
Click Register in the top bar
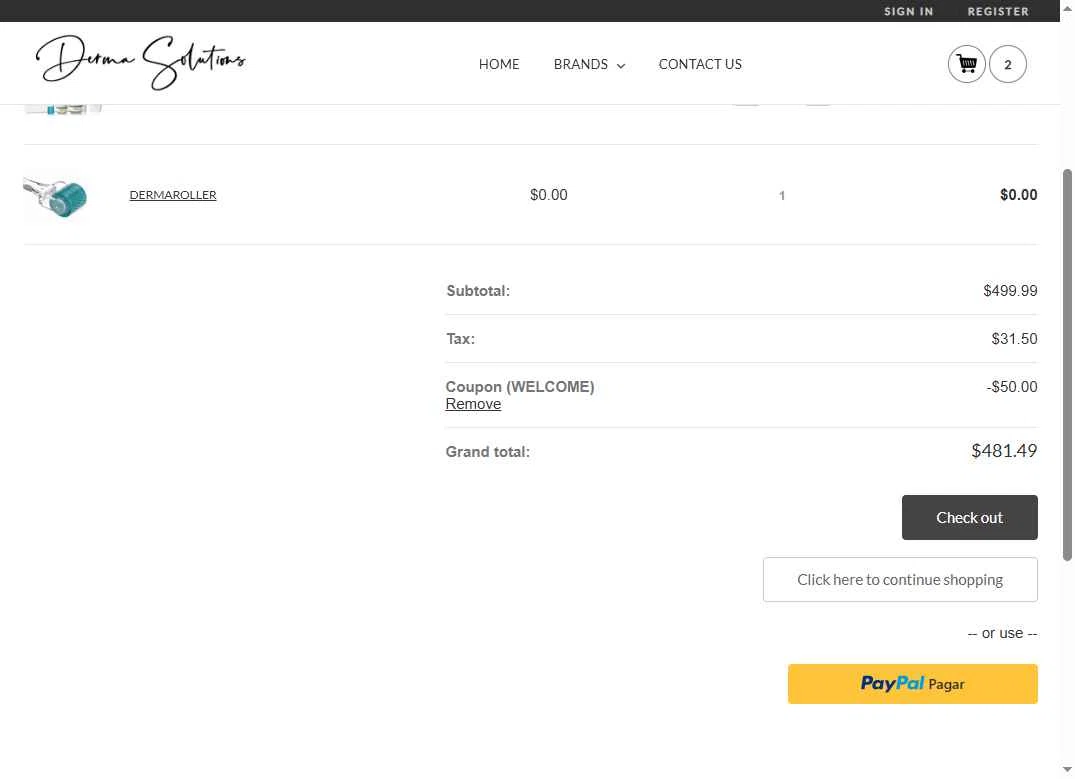[x=998, y=11]
